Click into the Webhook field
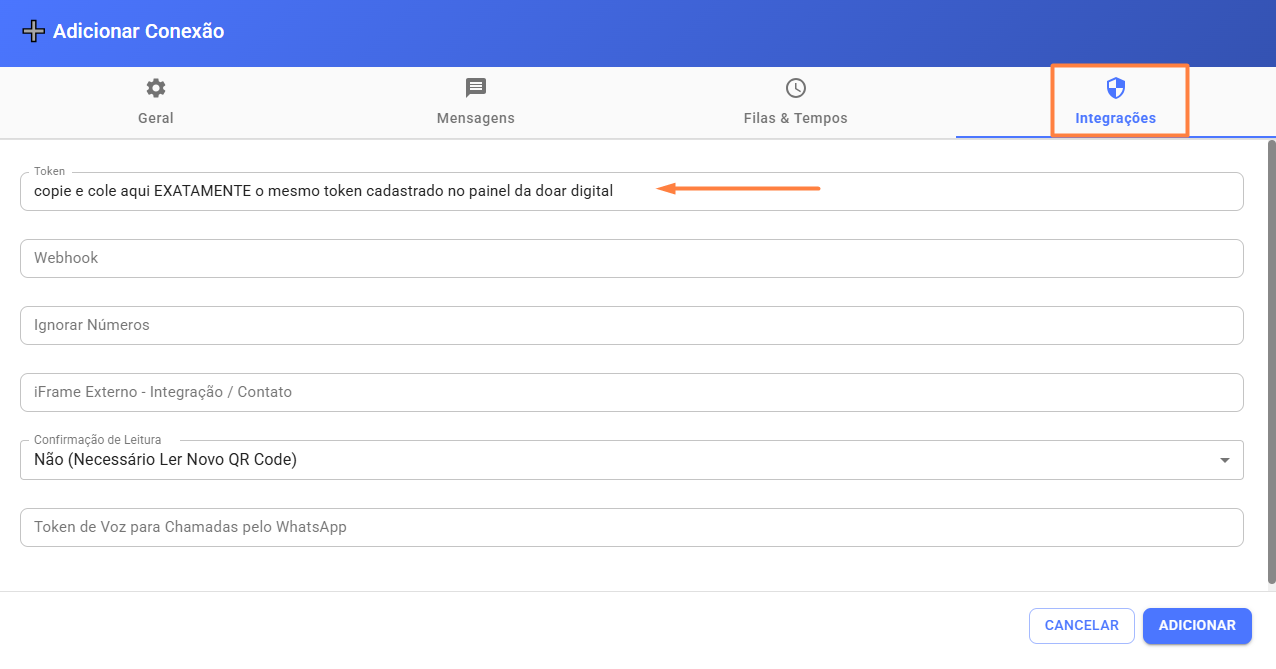 [x=630, y=258]
